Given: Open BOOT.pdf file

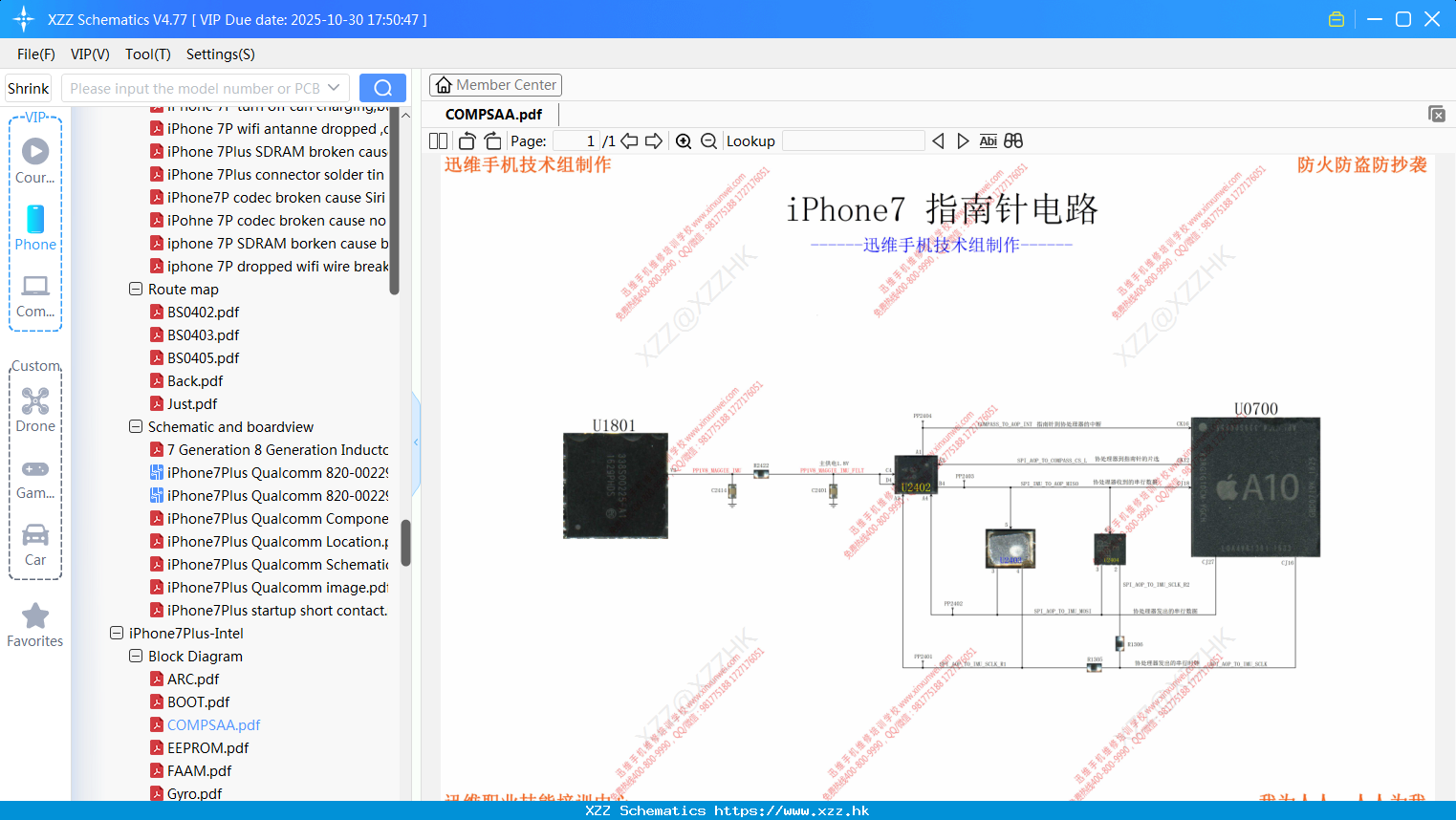Looking at the screenshot, I should pos(198,701).
